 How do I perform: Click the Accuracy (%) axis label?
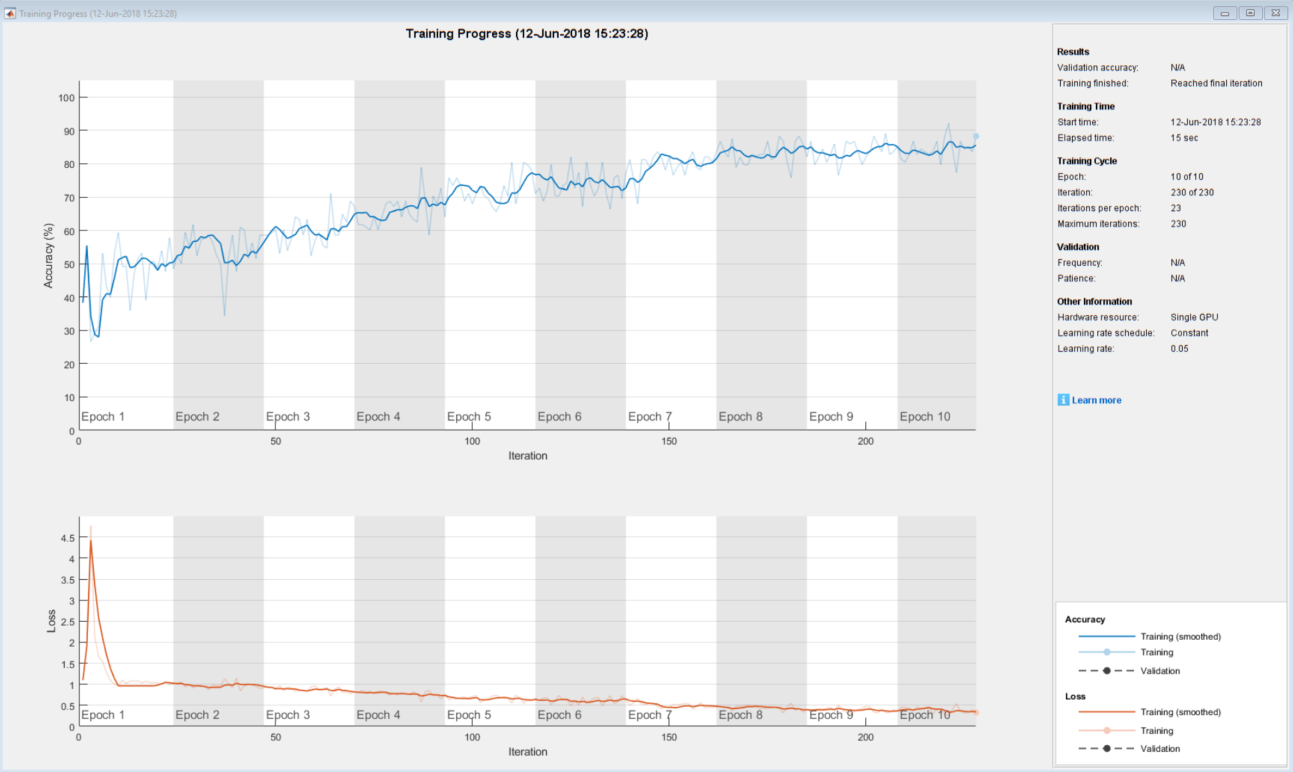pyautogui.click(x=48, y=255)
